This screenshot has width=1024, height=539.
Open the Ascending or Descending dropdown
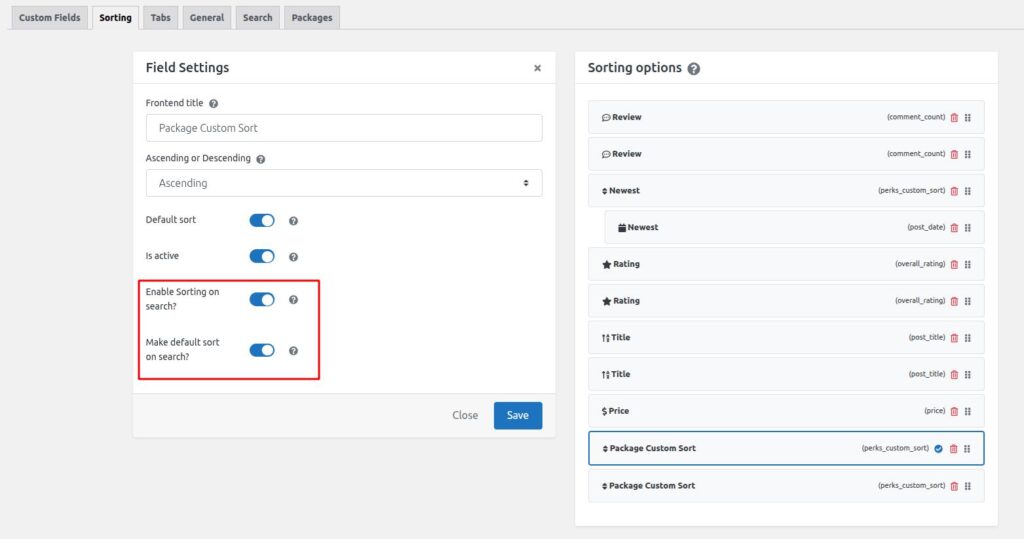point(344,183)
